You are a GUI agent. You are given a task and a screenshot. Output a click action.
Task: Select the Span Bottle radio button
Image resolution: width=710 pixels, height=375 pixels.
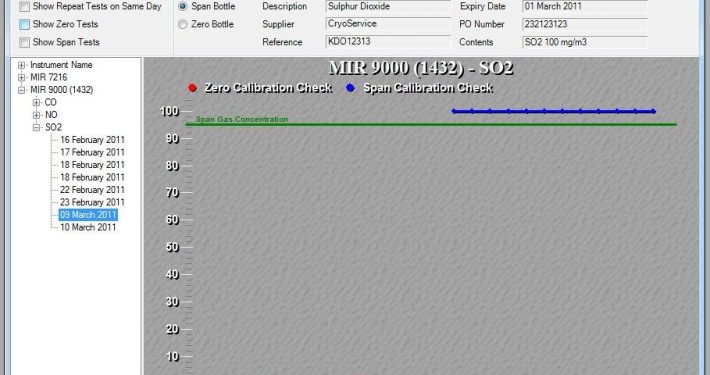point(182,6)
